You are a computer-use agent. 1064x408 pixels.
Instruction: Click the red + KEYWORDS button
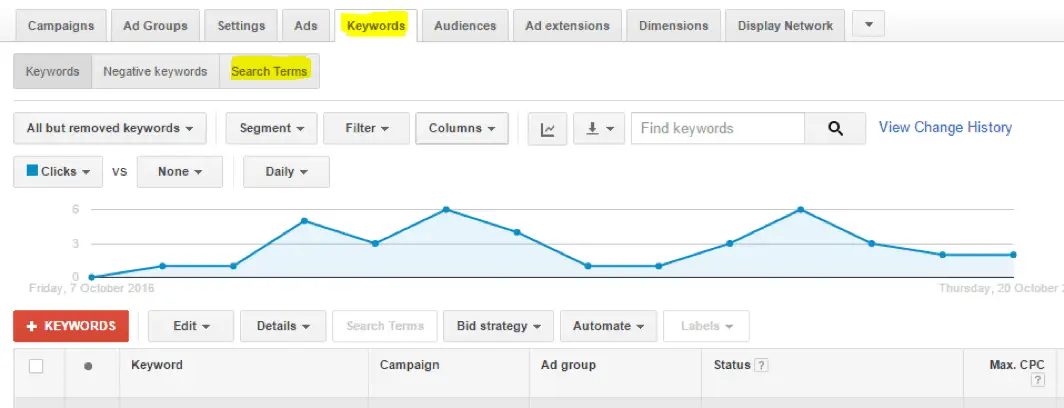click(71, 326)
